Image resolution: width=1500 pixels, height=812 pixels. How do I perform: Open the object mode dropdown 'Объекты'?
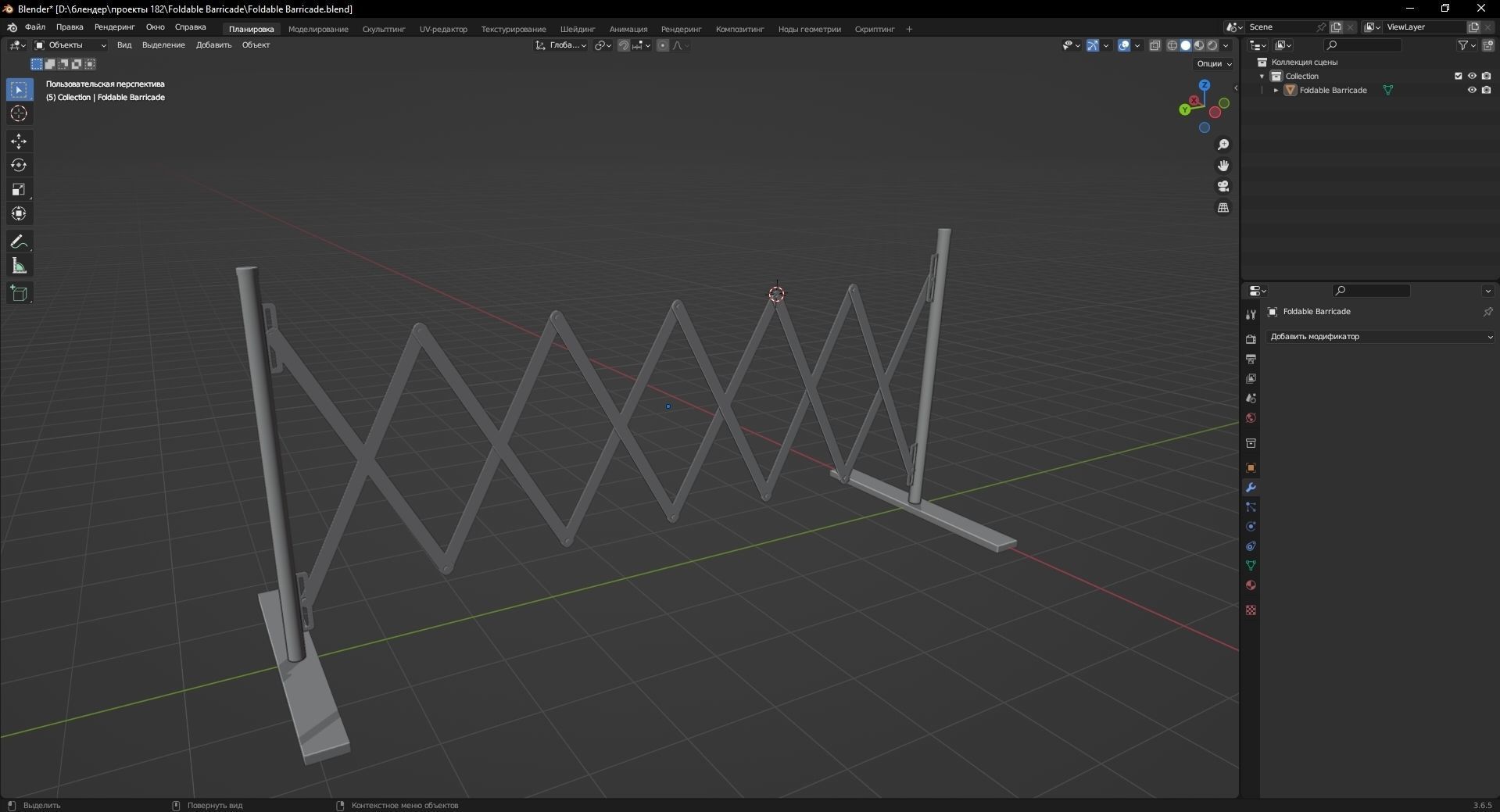[x=70, y=45]
